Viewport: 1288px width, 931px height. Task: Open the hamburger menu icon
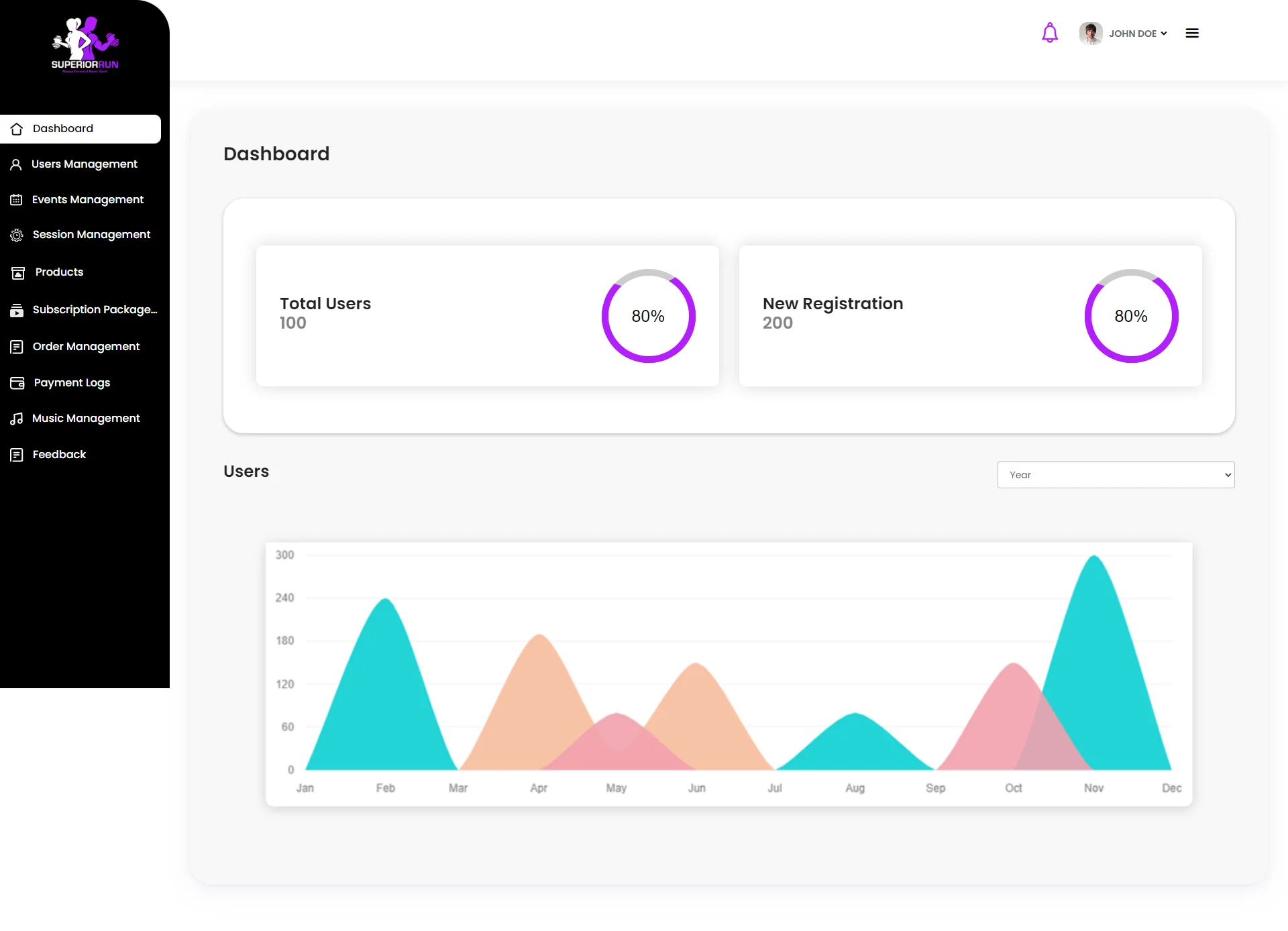1191,33
